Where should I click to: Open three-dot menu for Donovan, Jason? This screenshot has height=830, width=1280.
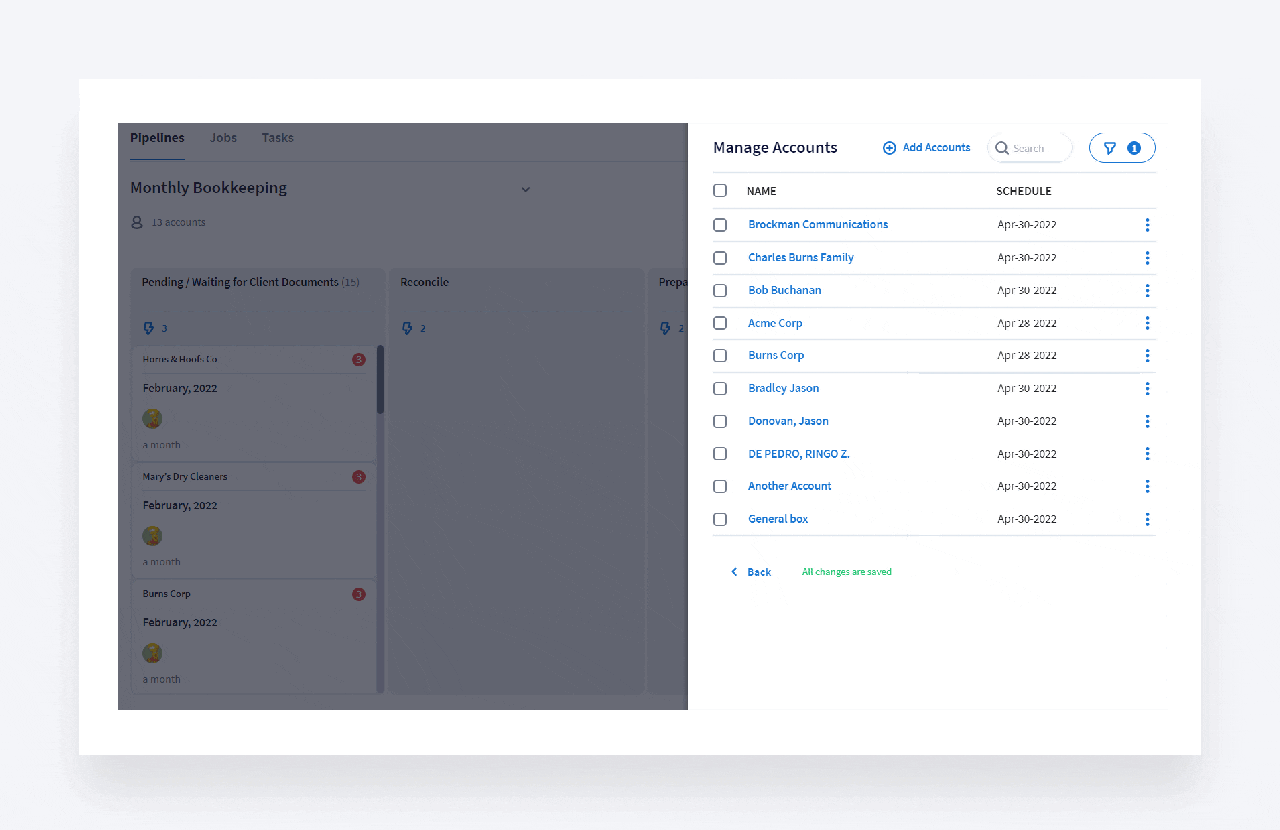tap(1147, 421)
